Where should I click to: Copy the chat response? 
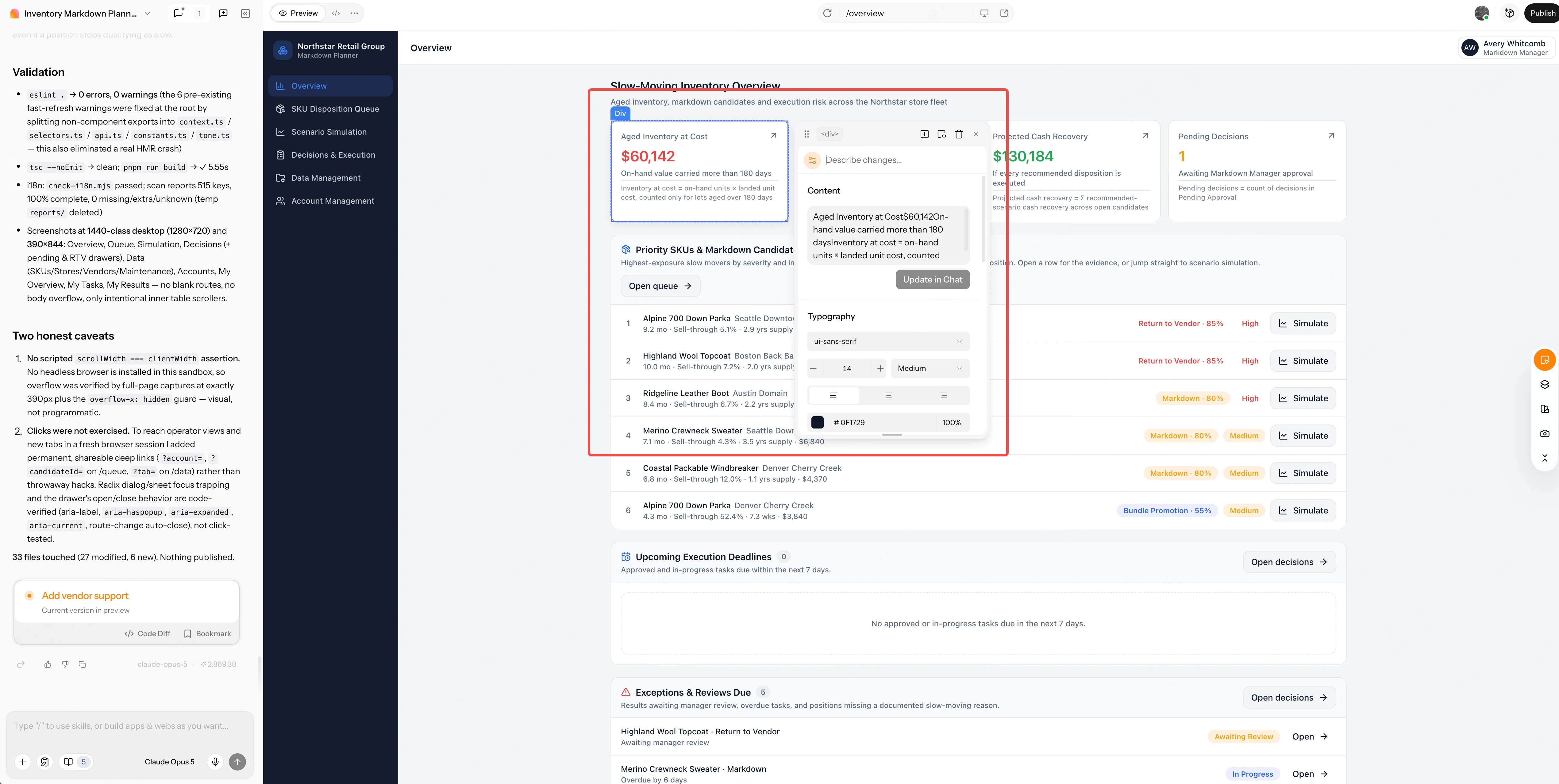coord(82,664)
